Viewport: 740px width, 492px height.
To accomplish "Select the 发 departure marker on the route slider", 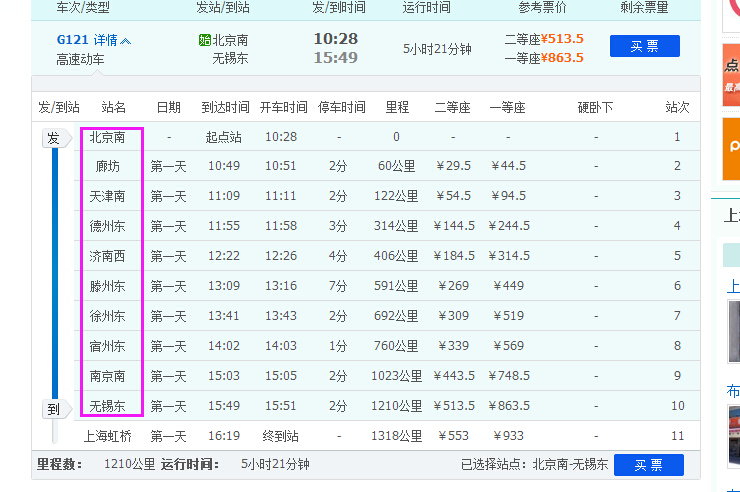I will 56,138.
